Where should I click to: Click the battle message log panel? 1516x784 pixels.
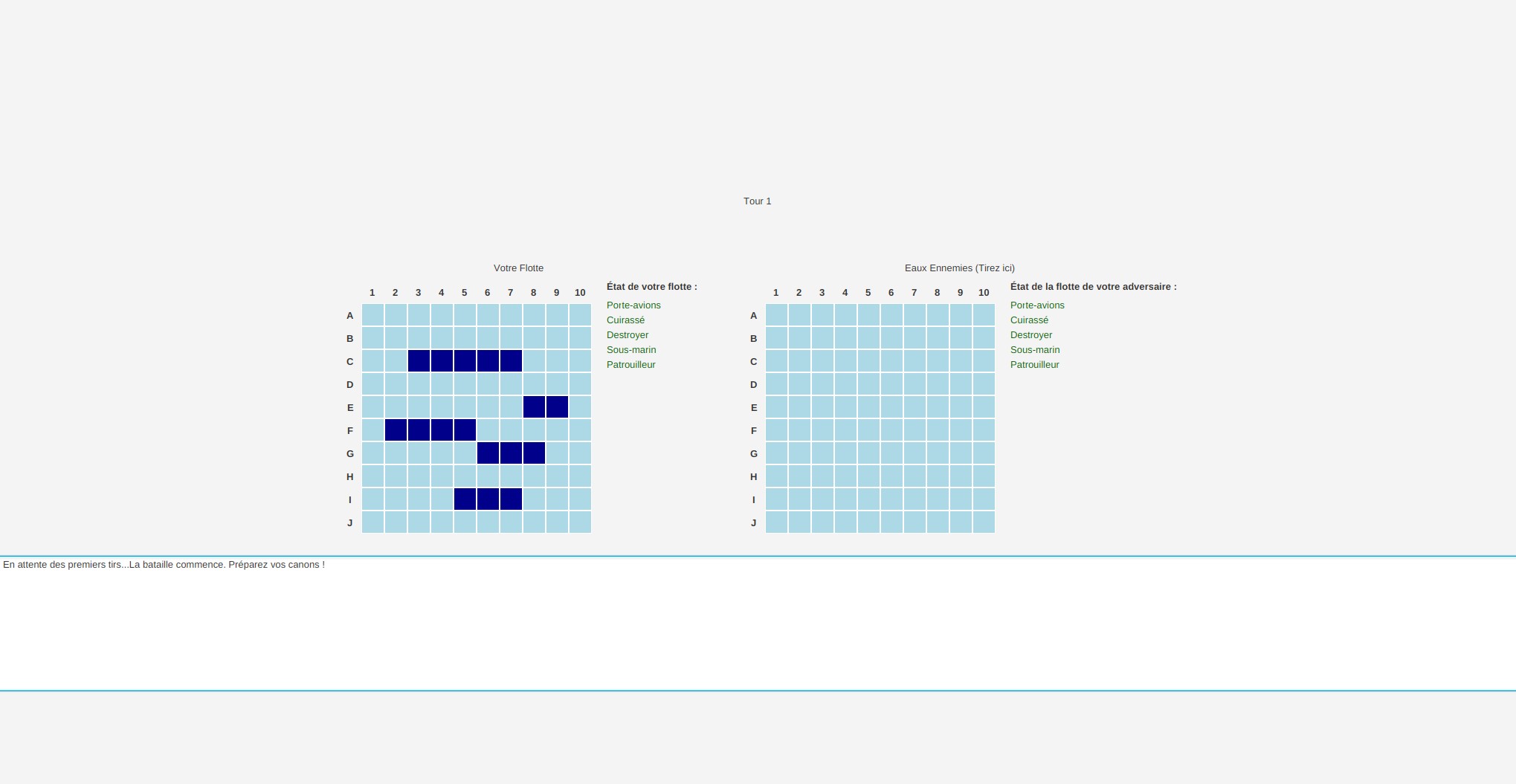(758, 624)
